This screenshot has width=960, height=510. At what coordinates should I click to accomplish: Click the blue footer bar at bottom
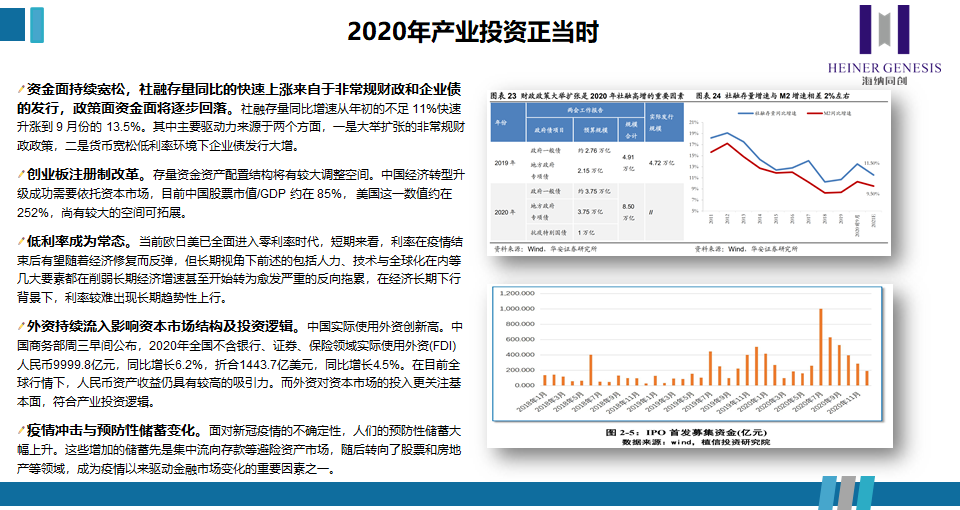pyautogui.click(x=400, y=495)
